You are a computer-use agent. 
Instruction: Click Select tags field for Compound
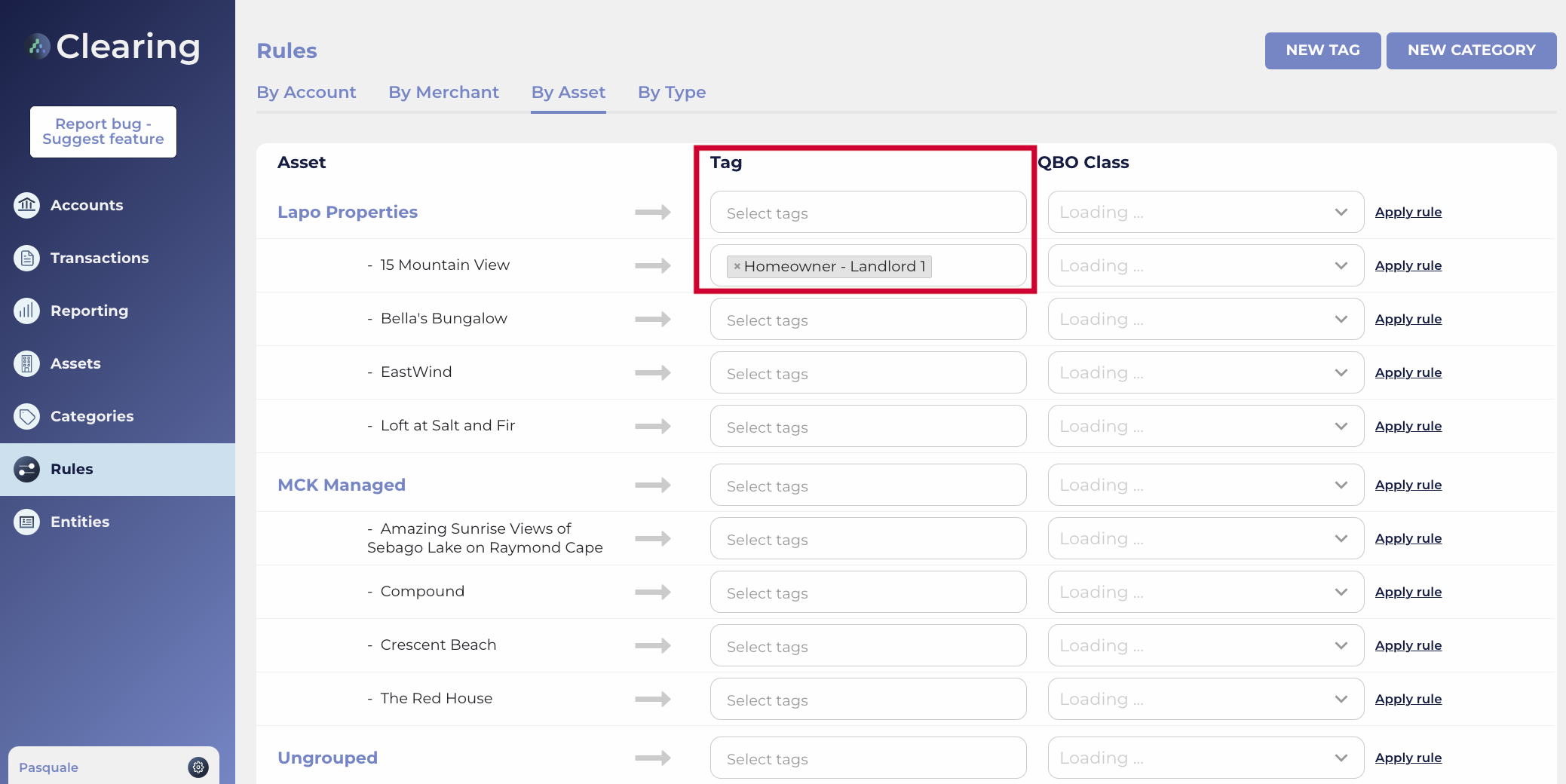(x=868, y=592)
